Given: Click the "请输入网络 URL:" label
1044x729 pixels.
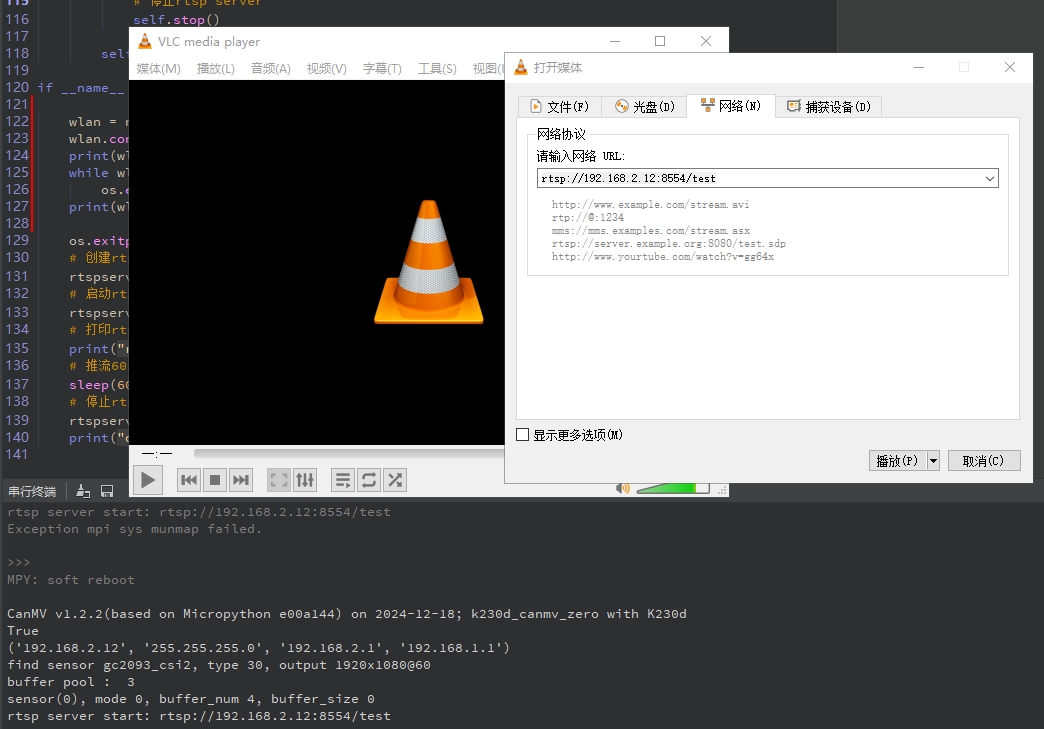Looking at the screenshot, I should click(581, 156).
